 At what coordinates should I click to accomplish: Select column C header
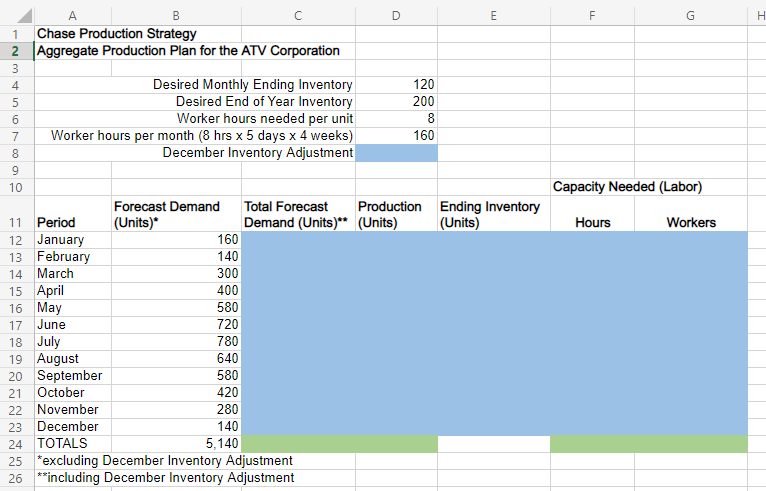(298, 16)
